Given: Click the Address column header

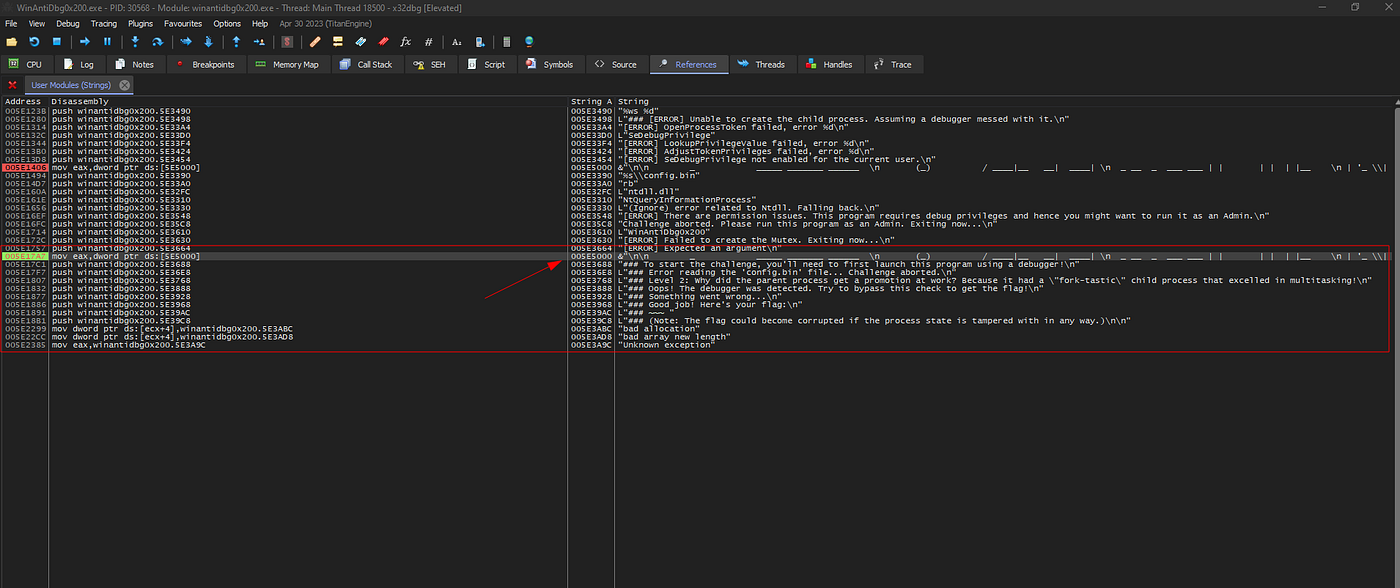Looking at the screenshot, I should point(23,102).
